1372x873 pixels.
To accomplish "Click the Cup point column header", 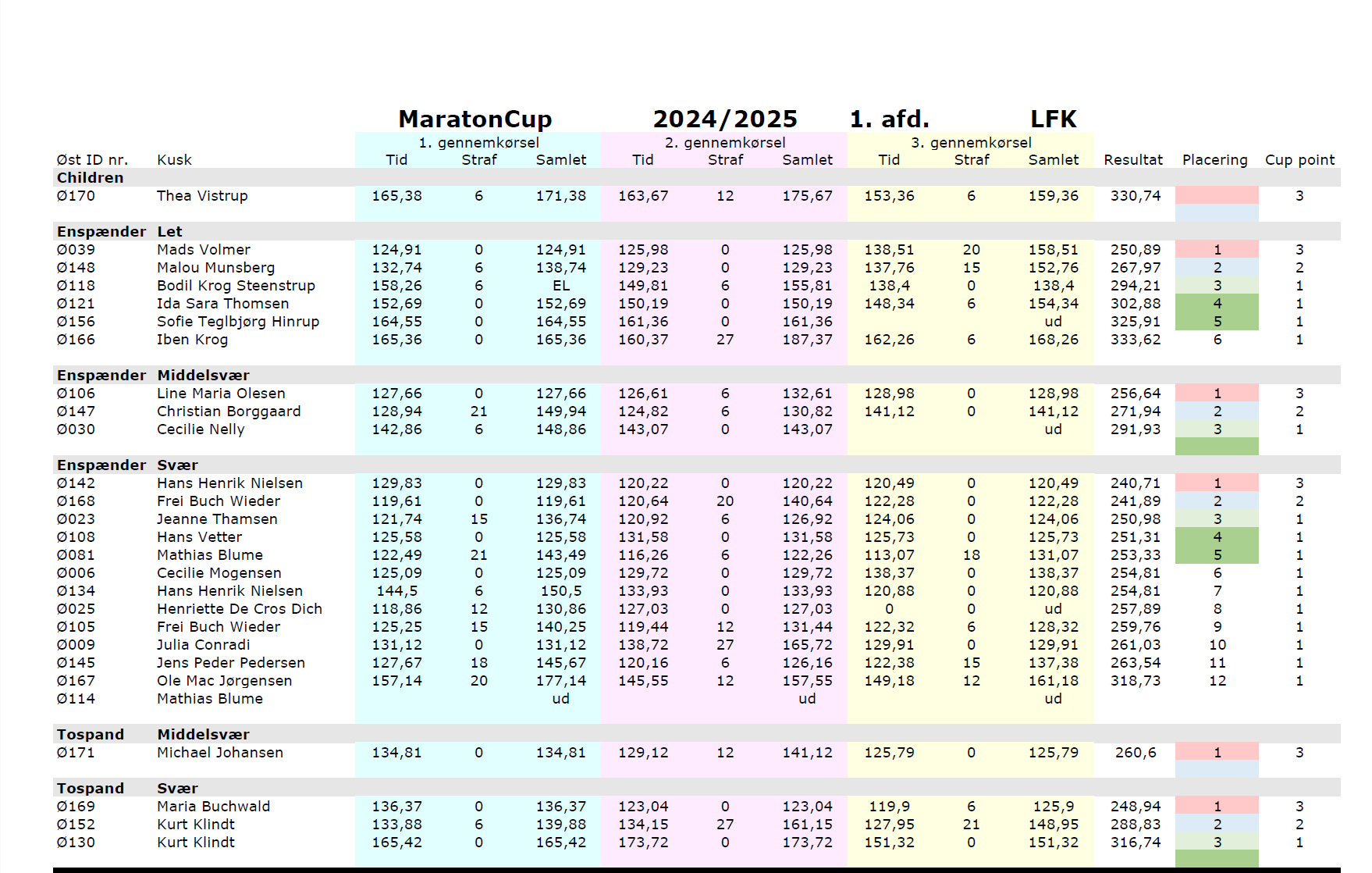I will pos(1299,160).
